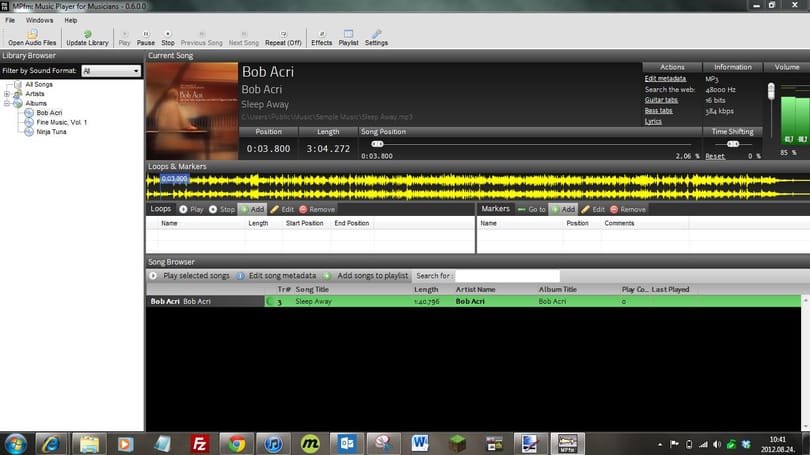Open iTunes from the taskbar

coord(273,444)
